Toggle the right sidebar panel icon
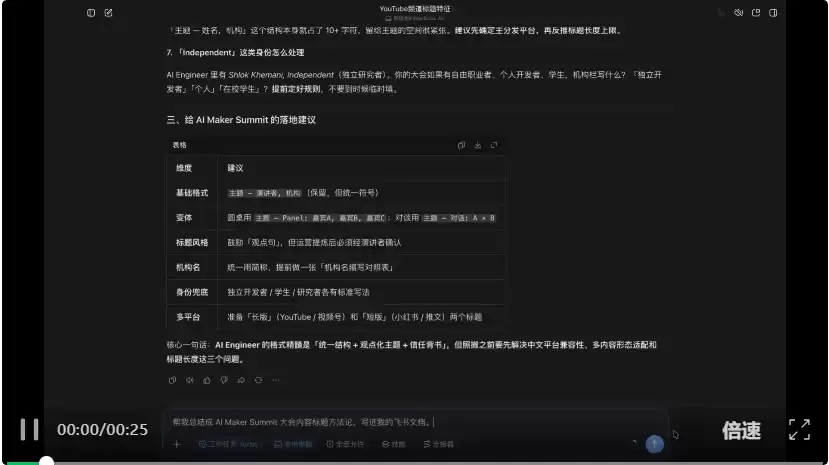829x465 pixels. pos(773,13)
